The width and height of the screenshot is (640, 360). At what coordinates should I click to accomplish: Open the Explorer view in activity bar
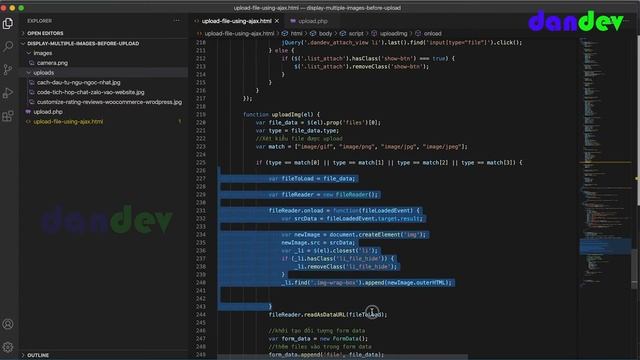[x=8, y=23]
